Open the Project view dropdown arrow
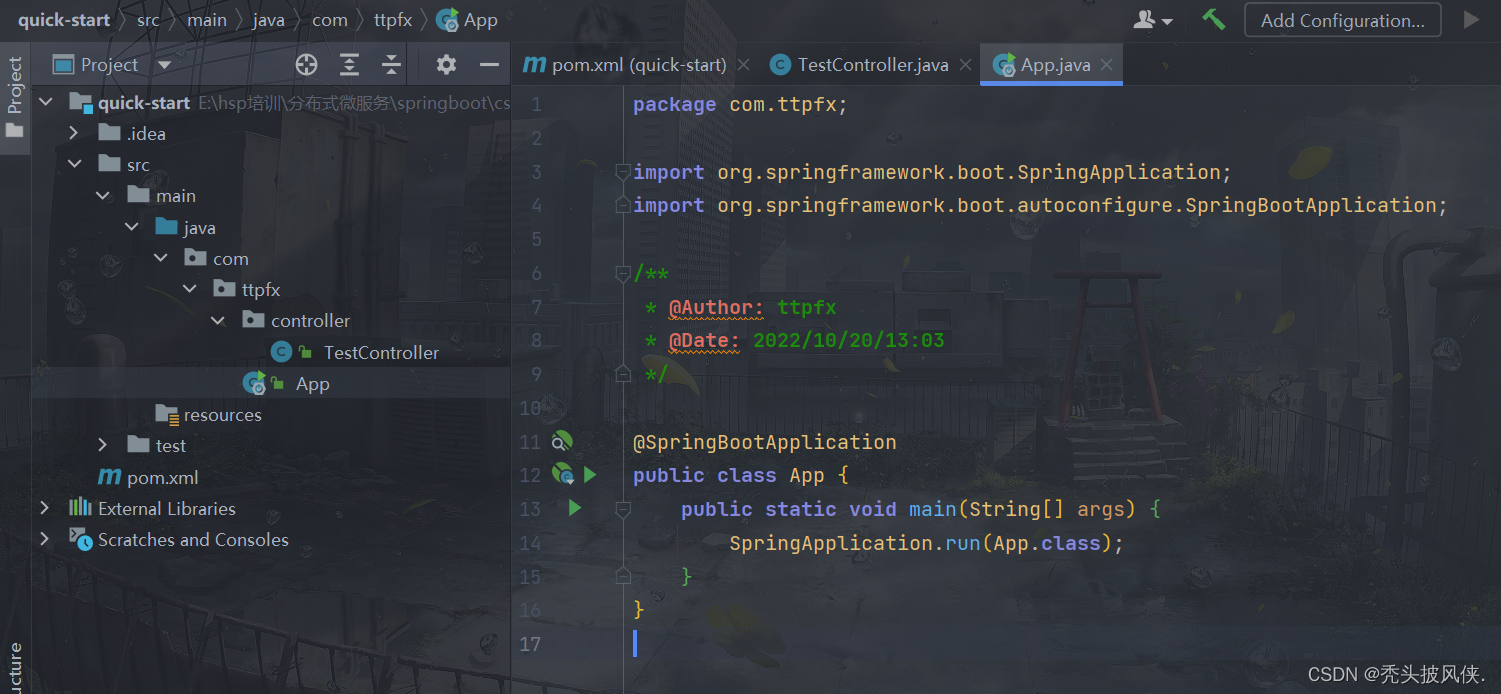 165,65
